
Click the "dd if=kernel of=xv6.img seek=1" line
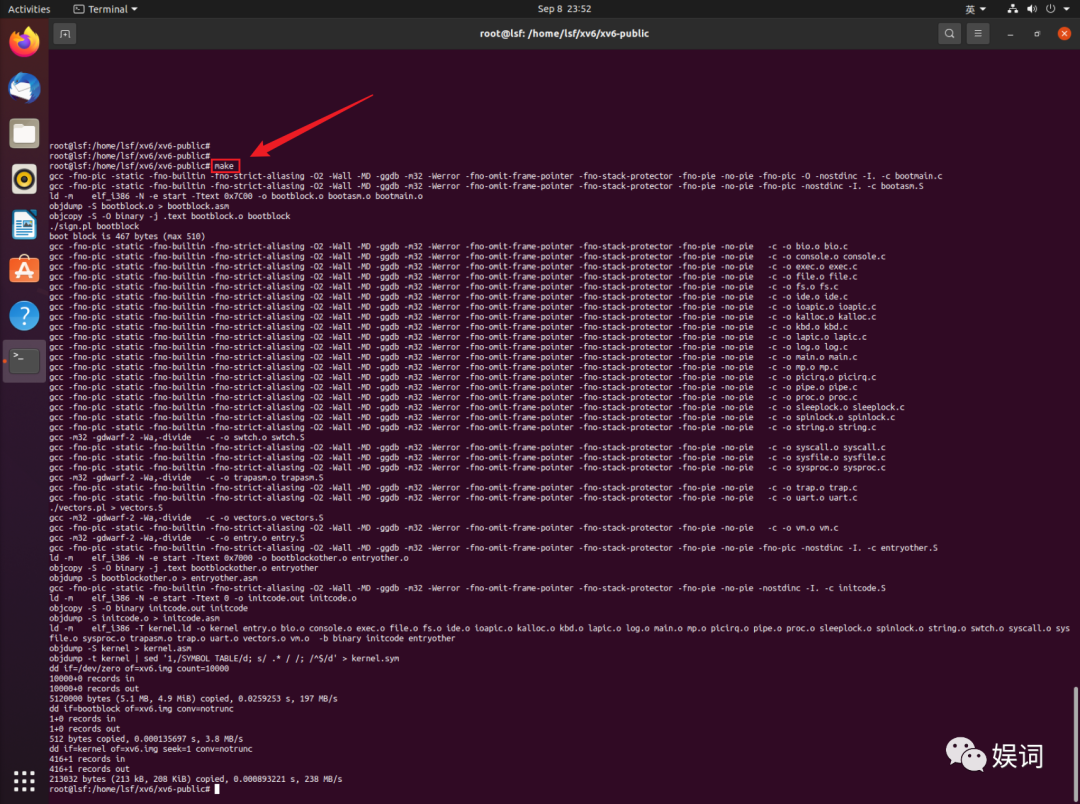click(x=151, y=749)
